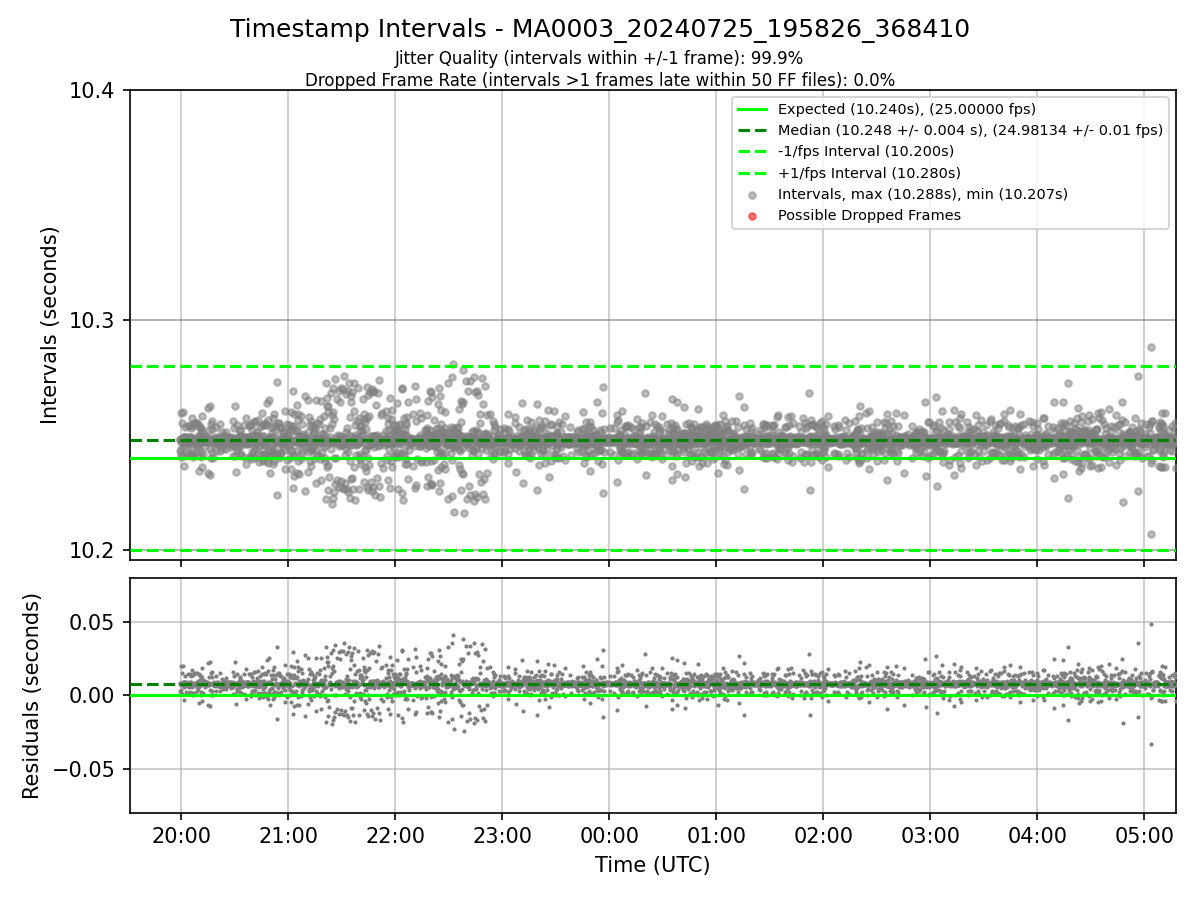The height and width of the screenshot is (900, 1200).
Task: Select the 'Jitter Quality' subtitle line reading 99.9%
Action: tap(599, 58)
